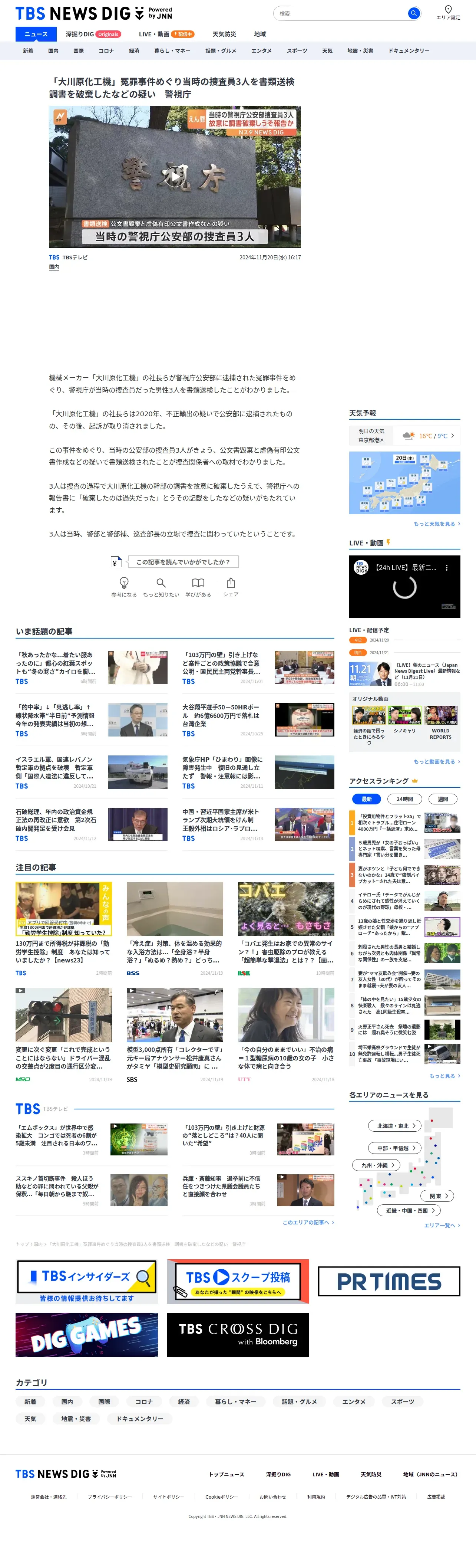Screen dimensions: 476x1568
Task: Click the footer TBS NEWS DIG logo
Action: coord(66,1474)
